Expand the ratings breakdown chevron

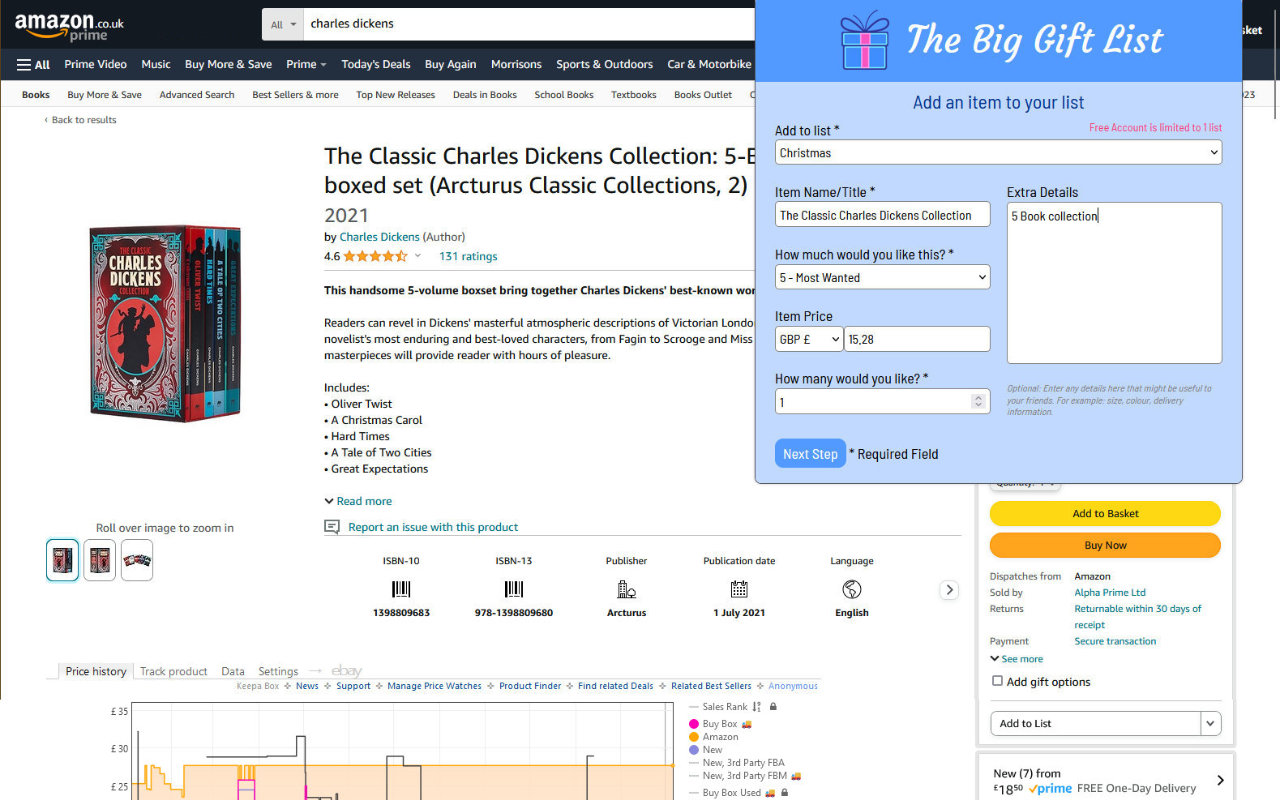(x=418, y=256)
